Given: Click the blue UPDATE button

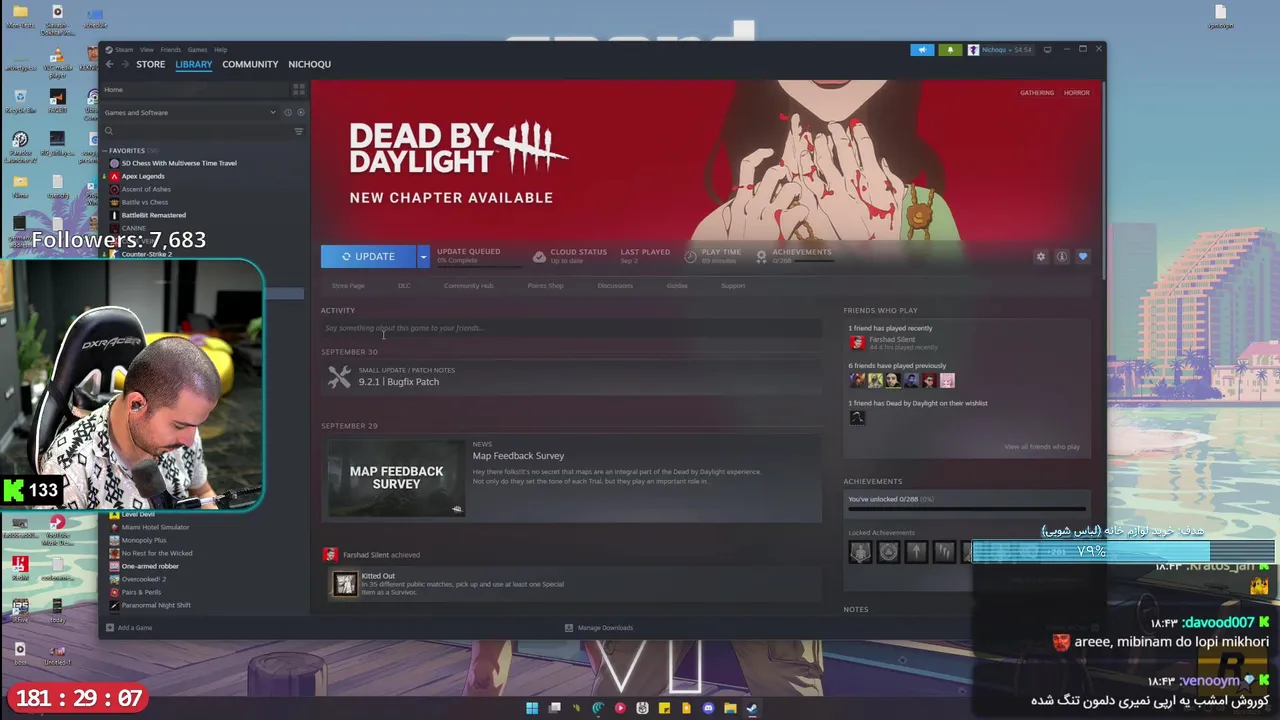Looking at the screenshot, I should [x=368, y=257].
